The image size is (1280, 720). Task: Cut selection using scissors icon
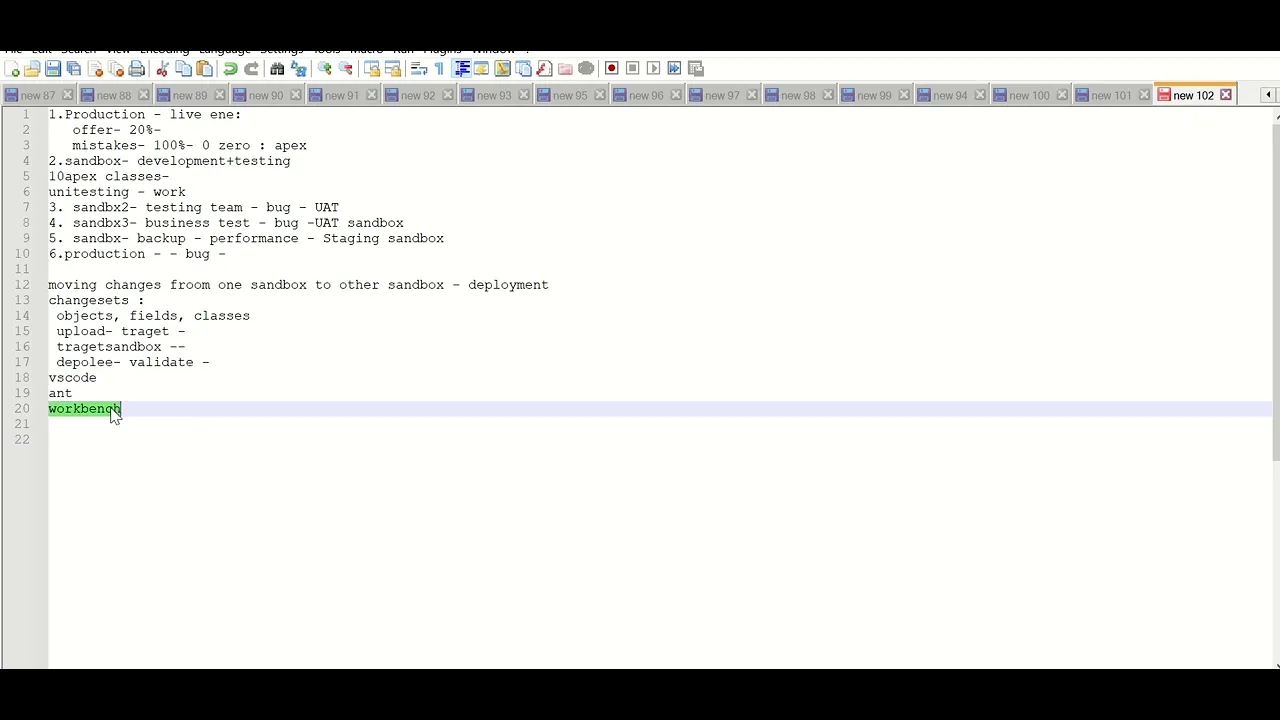tap(163, 68)
